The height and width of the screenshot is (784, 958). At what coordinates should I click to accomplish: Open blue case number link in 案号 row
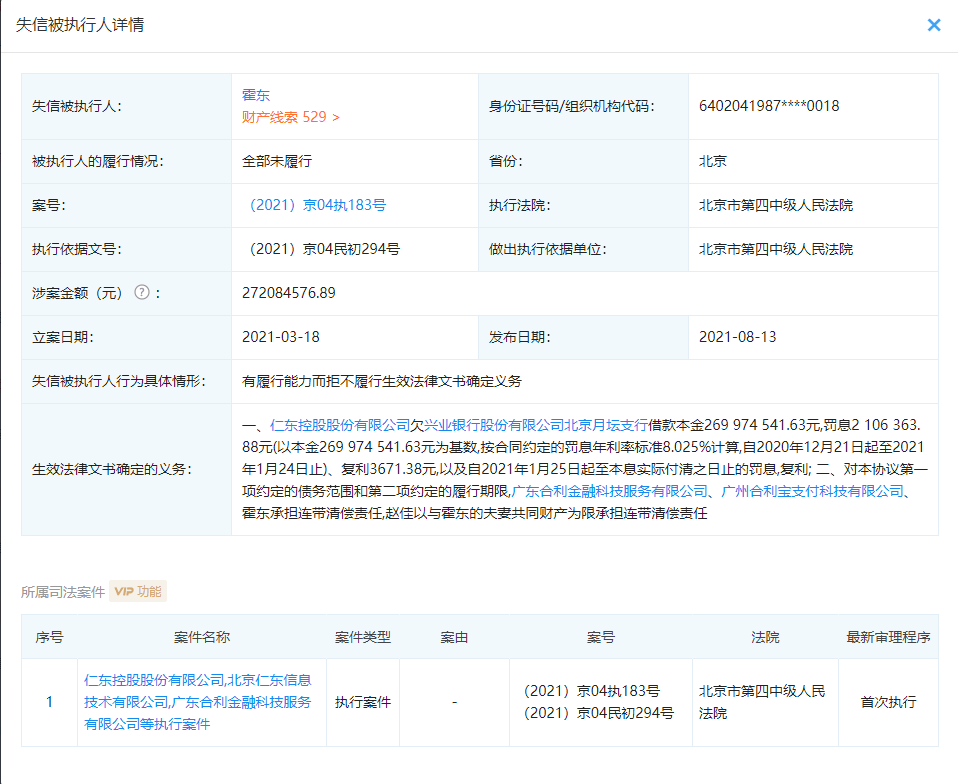point(316,205)
